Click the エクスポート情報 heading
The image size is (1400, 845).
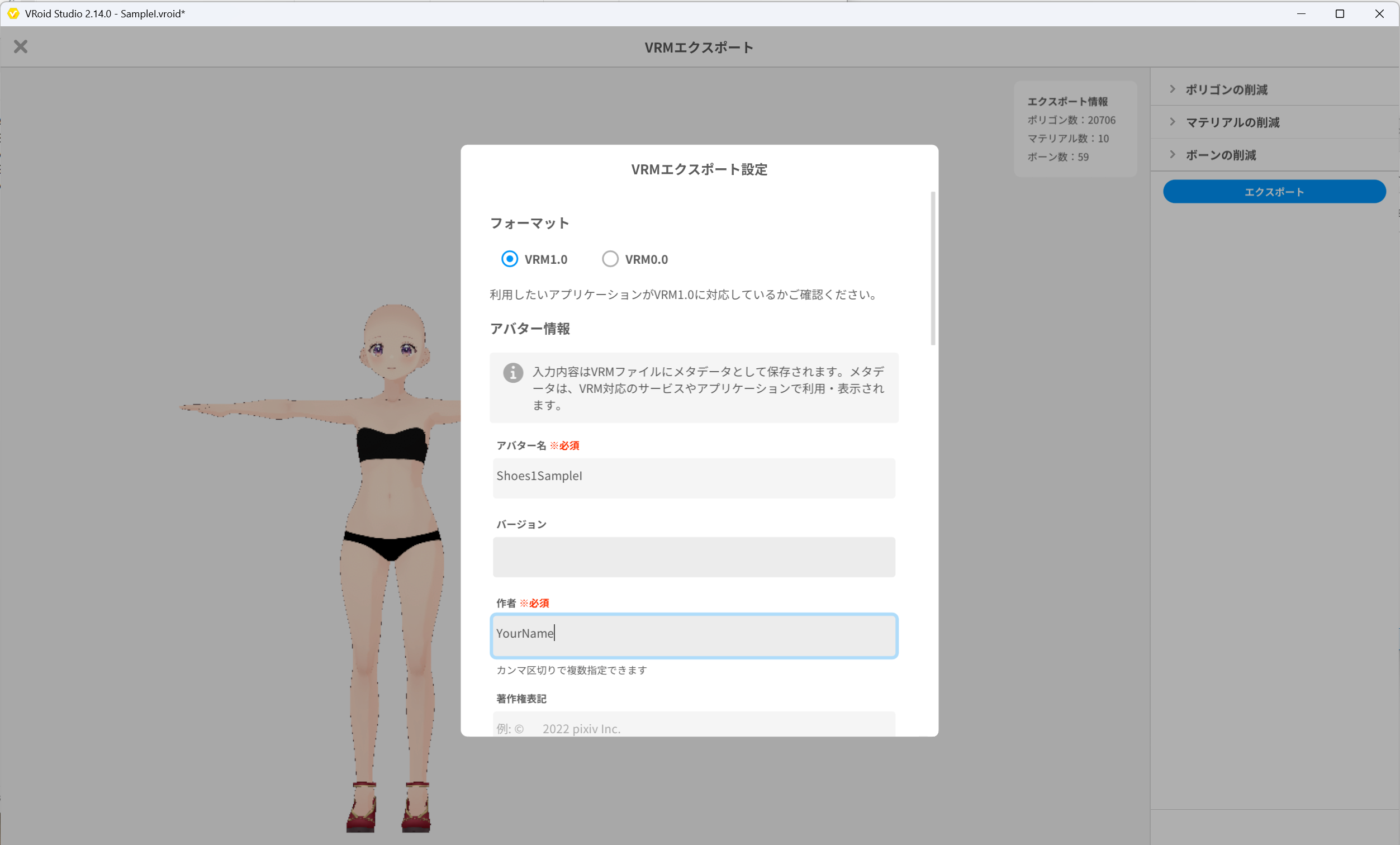(x=1067, y=102)
